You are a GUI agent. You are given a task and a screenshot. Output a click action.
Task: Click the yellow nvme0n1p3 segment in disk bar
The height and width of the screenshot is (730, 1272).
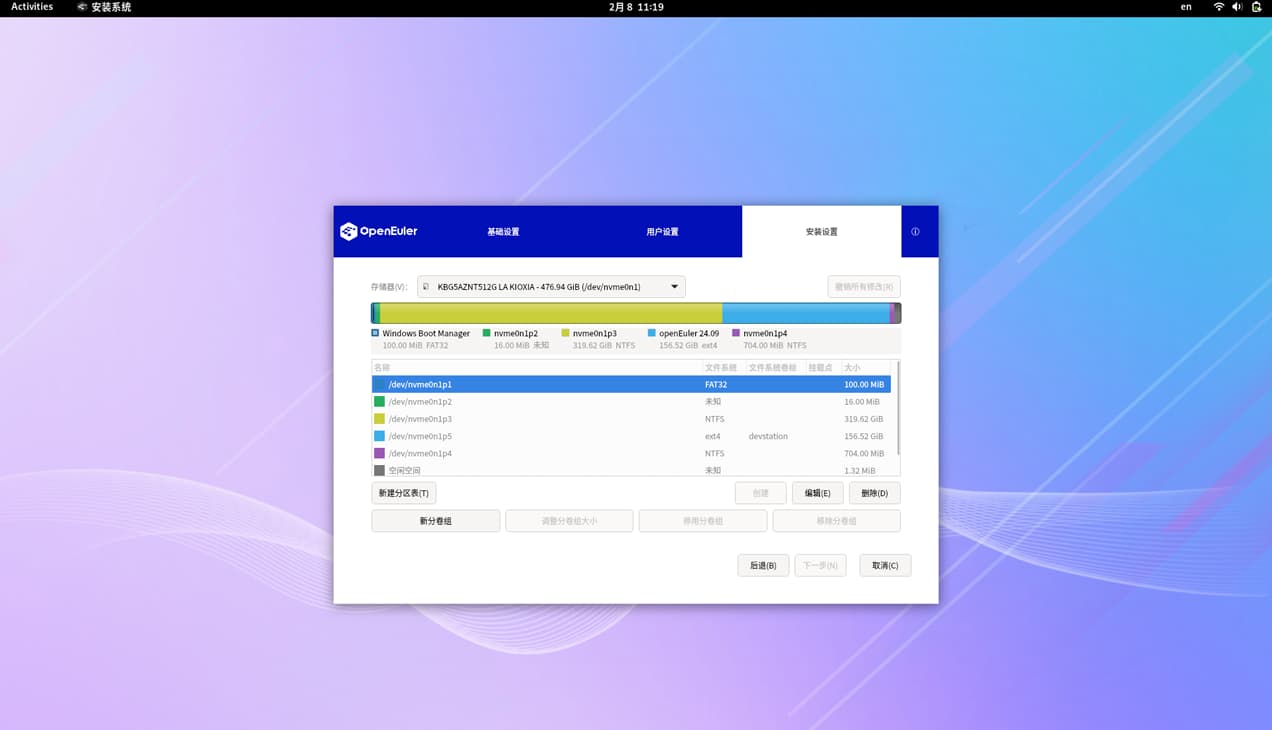[550, 313]
